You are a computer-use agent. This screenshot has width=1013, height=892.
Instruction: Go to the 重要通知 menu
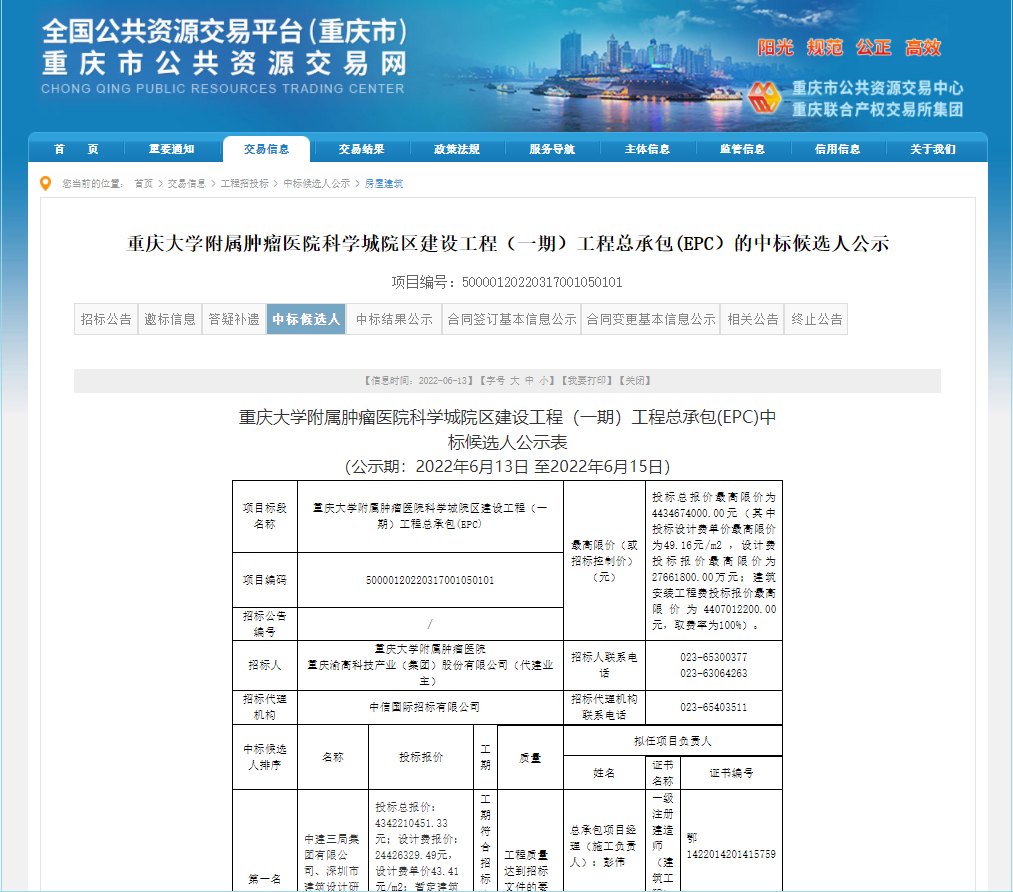171,149
